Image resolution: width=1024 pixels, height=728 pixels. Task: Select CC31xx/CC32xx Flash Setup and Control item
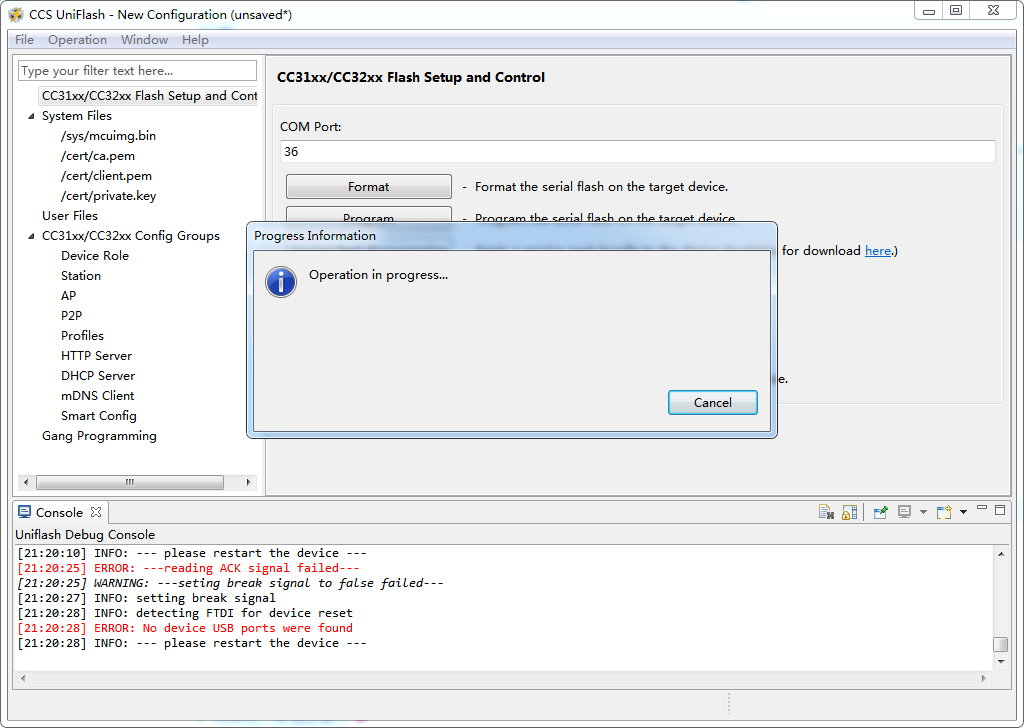(149, 96)
